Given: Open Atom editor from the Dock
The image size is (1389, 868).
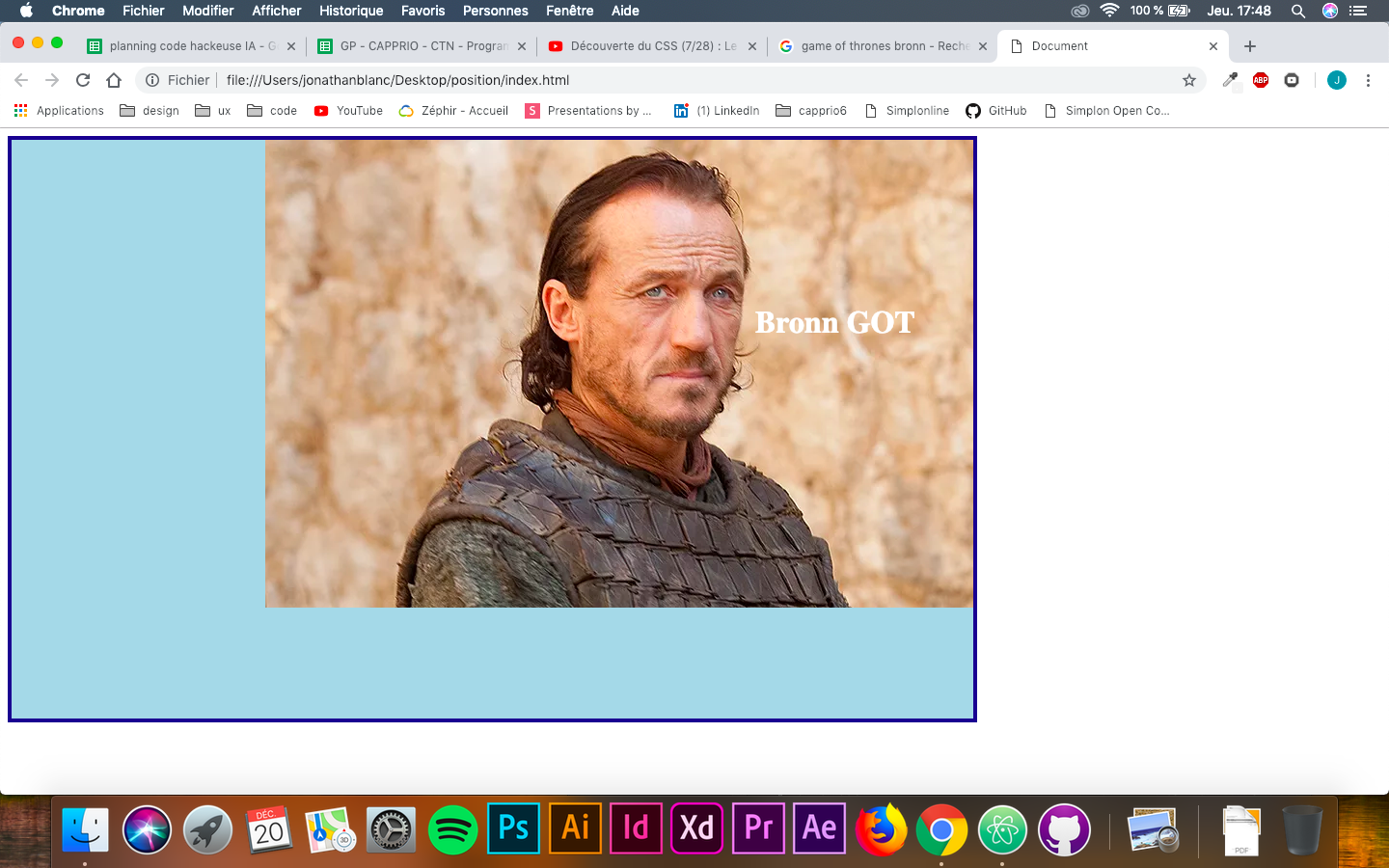Looking at the screenshot, I should point(1002,829).
